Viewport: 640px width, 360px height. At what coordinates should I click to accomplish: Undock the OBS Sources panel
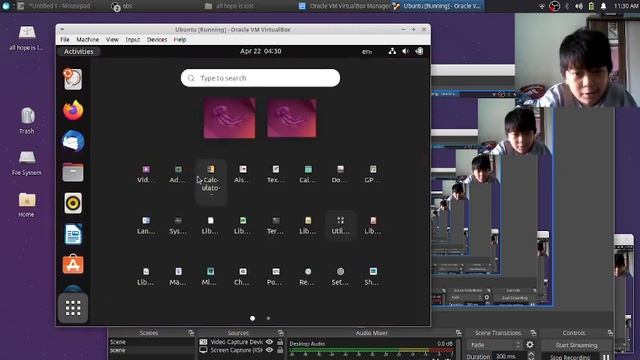coord(280,333)
